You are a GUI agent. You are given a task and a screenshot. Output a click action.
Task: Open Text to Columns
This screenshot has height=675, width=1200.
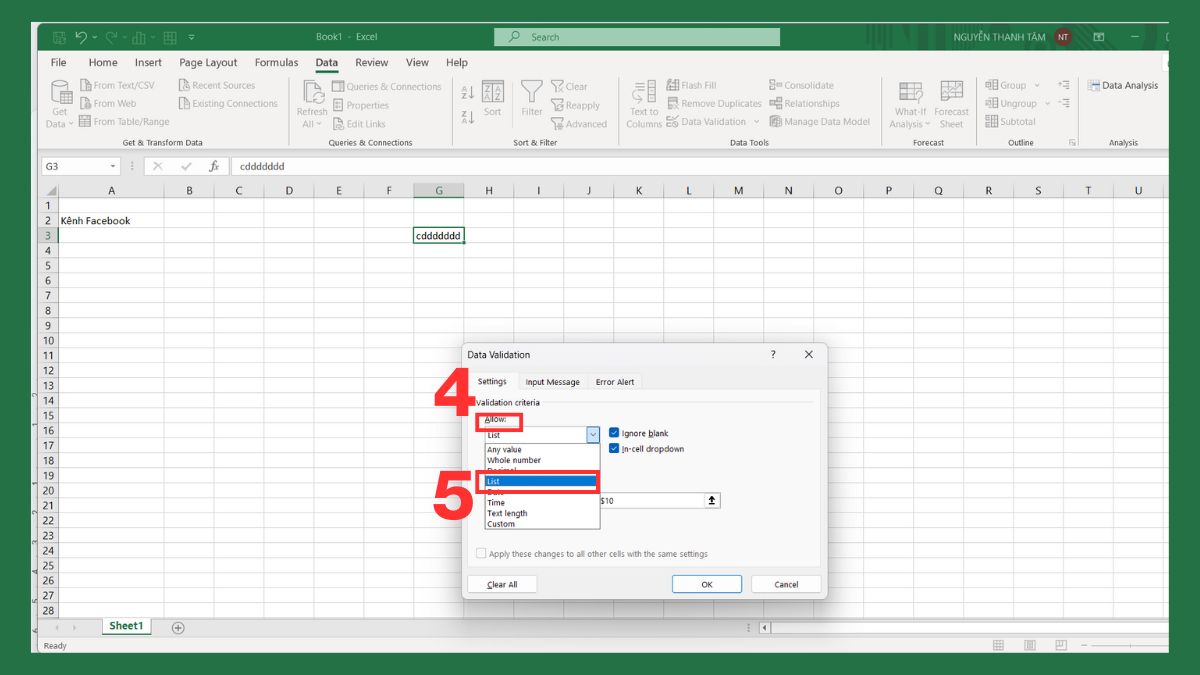click(x=643, y=103)
